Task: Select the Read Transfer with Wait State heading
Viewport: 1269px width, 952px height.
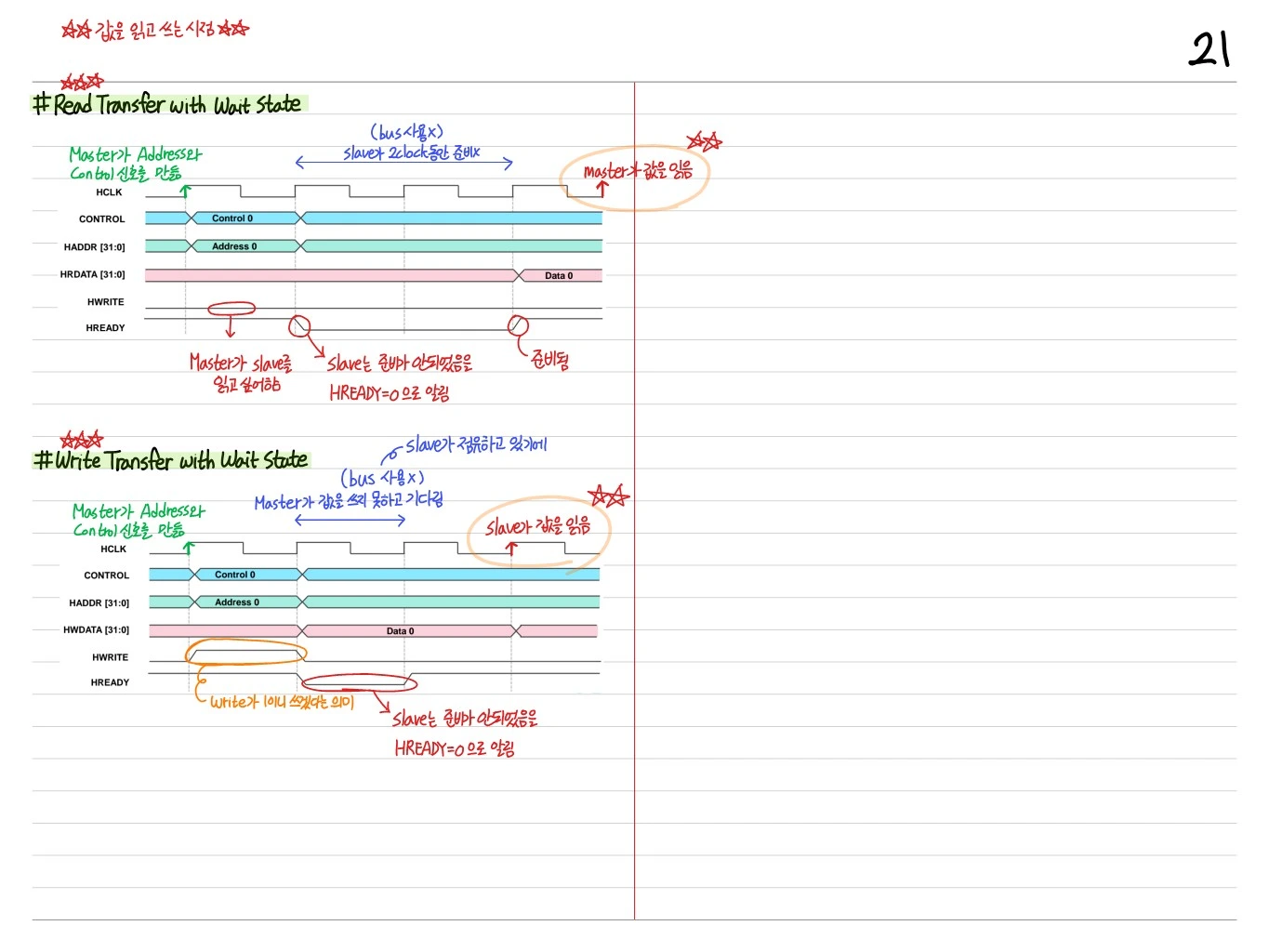Action: [x=168, y=103]
